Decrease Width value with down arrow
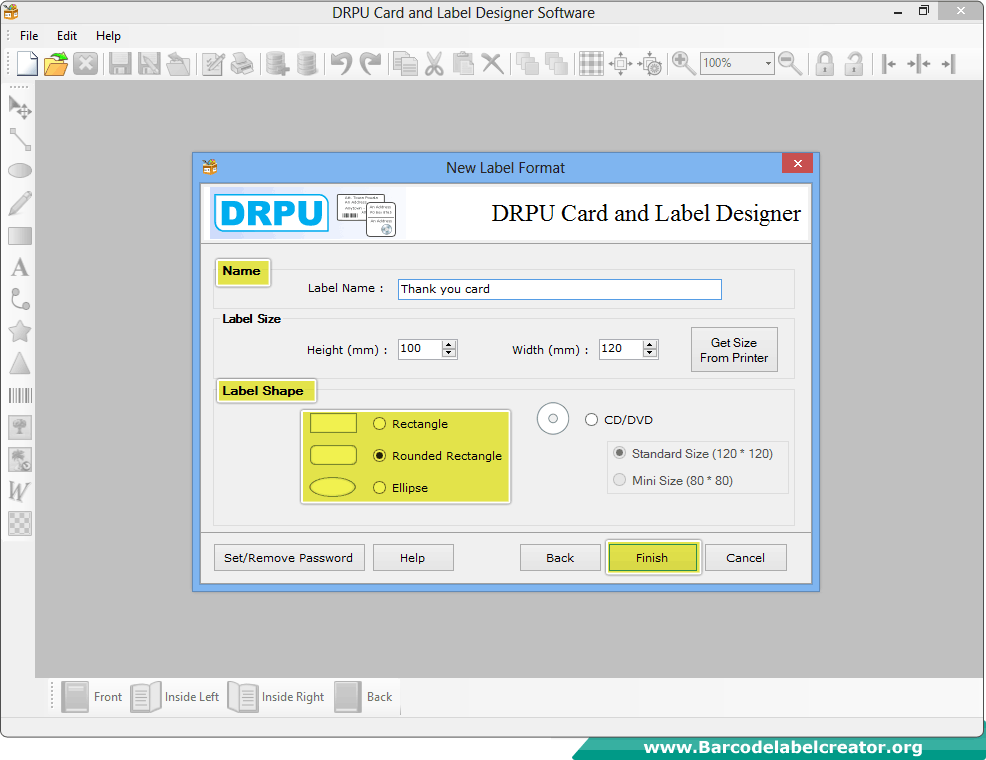The image size is (986, 760). click(x=650, y=353)
